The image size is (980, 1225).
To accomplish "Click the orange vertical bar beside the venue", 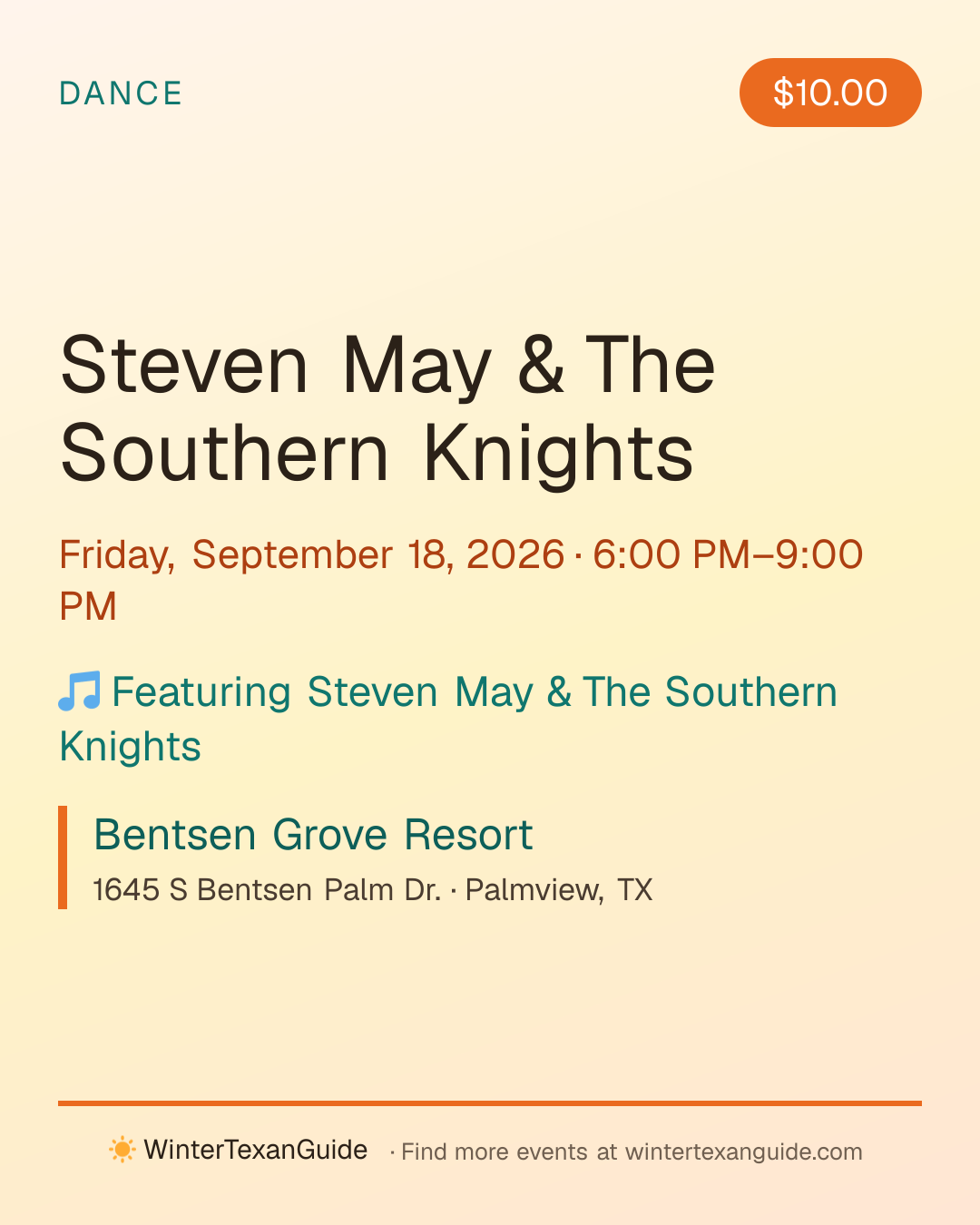I will tap(63, 857).
